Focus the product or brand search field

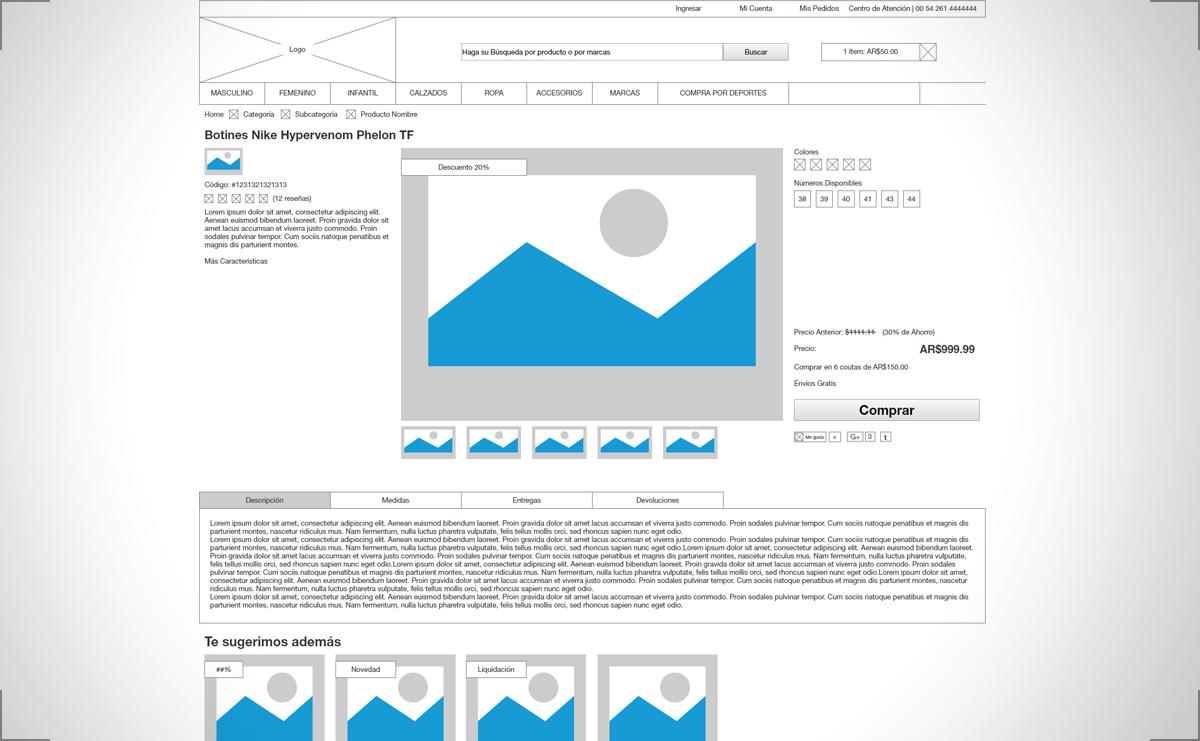[x=591, y=52]
